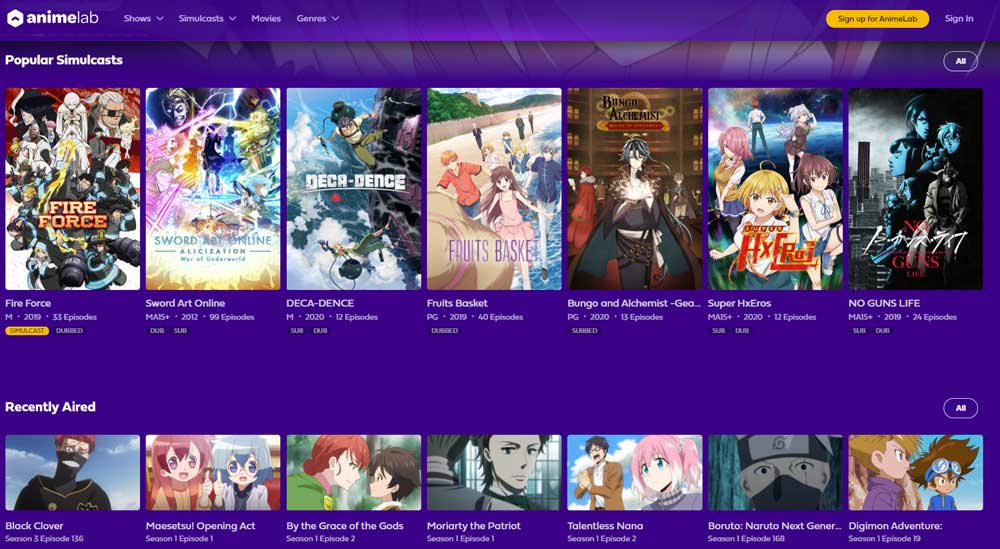View all Popular Simulcasts
This screenshot has width=1000, height=549.
(960, 61)
